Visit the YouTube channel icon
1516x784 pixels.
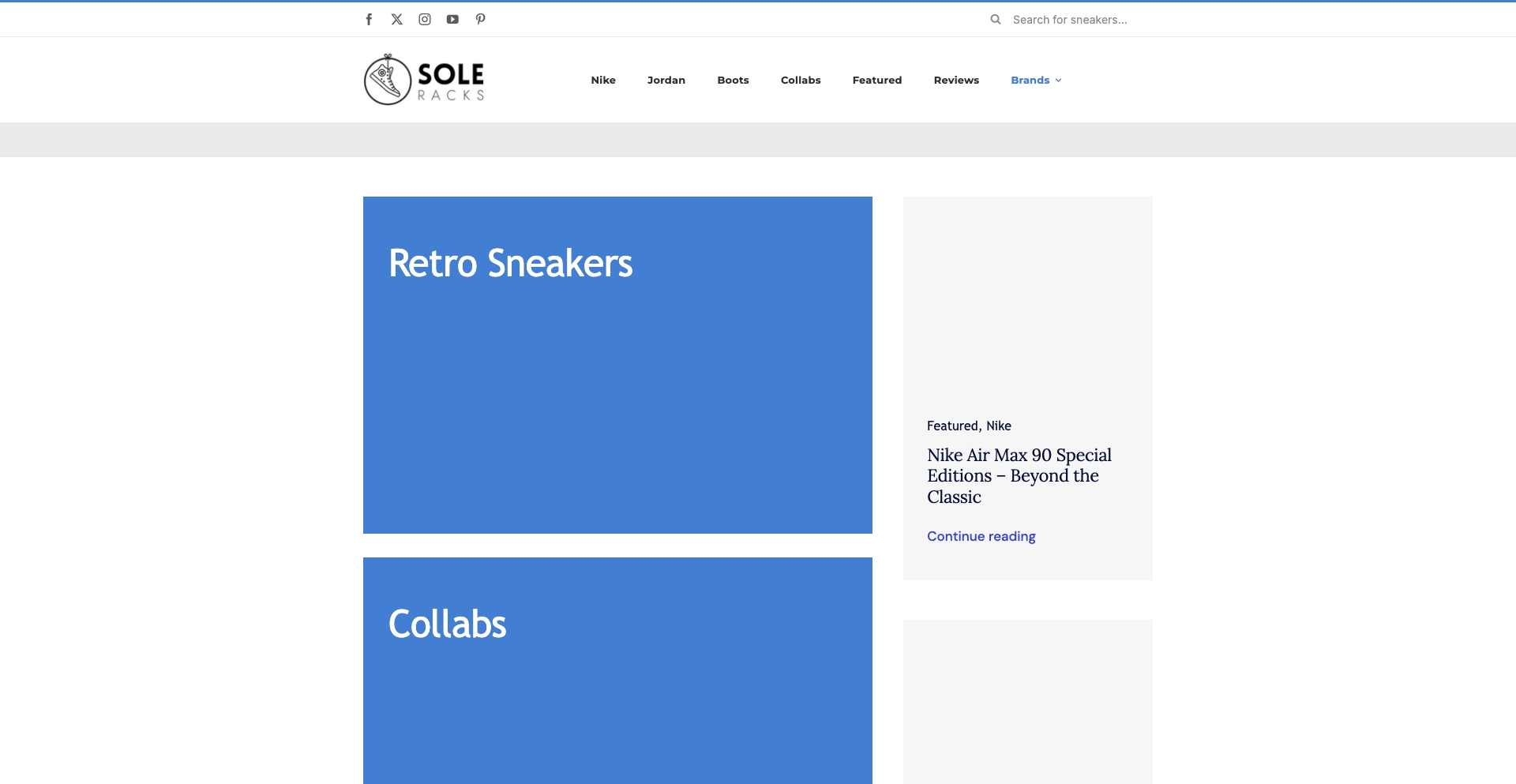pyautogui.click(x=452, y=19)
